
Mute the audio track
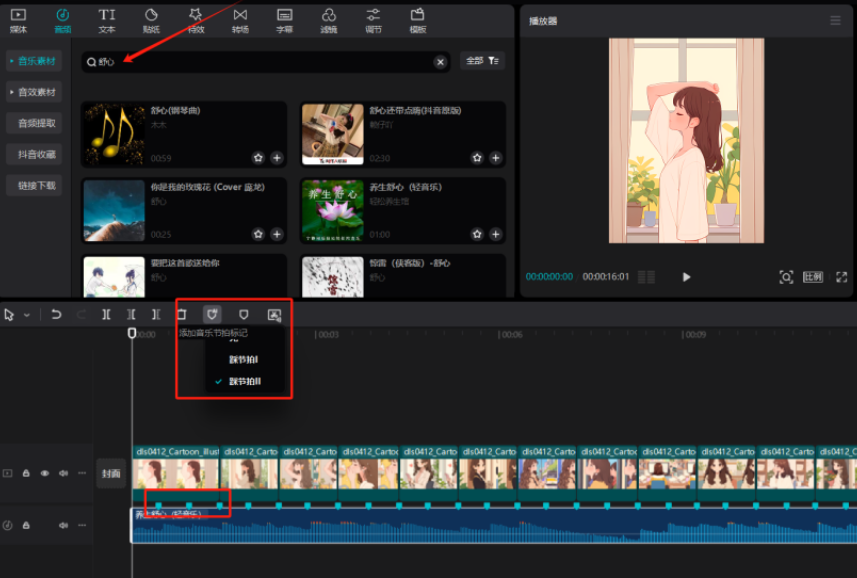(63, 525)
